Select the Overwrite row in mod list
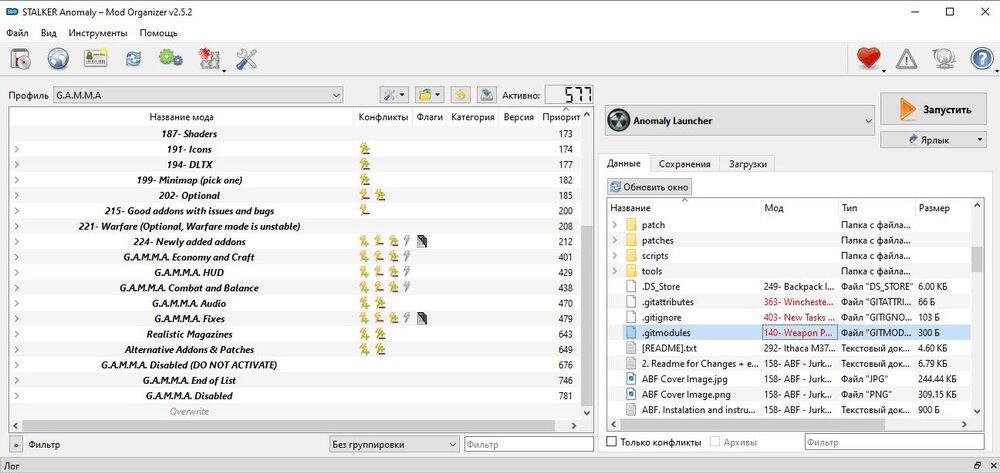The width and height of the screenshot is (1000, 474). (297, 411)
